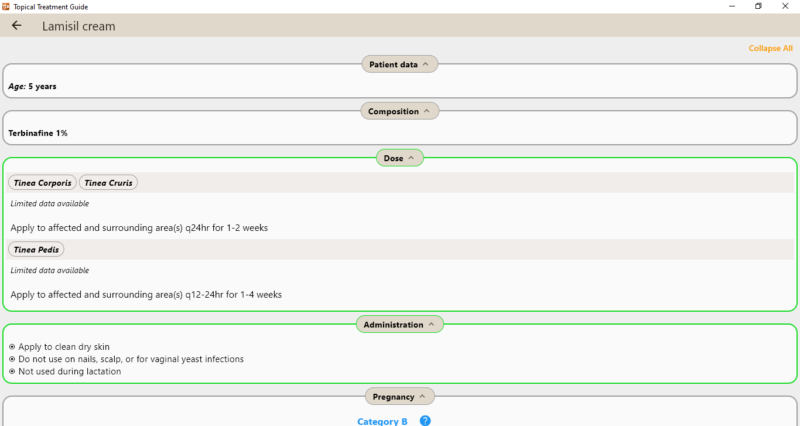The height and width of the screenshot is (426, 800).
Task: Close the Topical Treatment Guide window
Action: tap(785, 6)
